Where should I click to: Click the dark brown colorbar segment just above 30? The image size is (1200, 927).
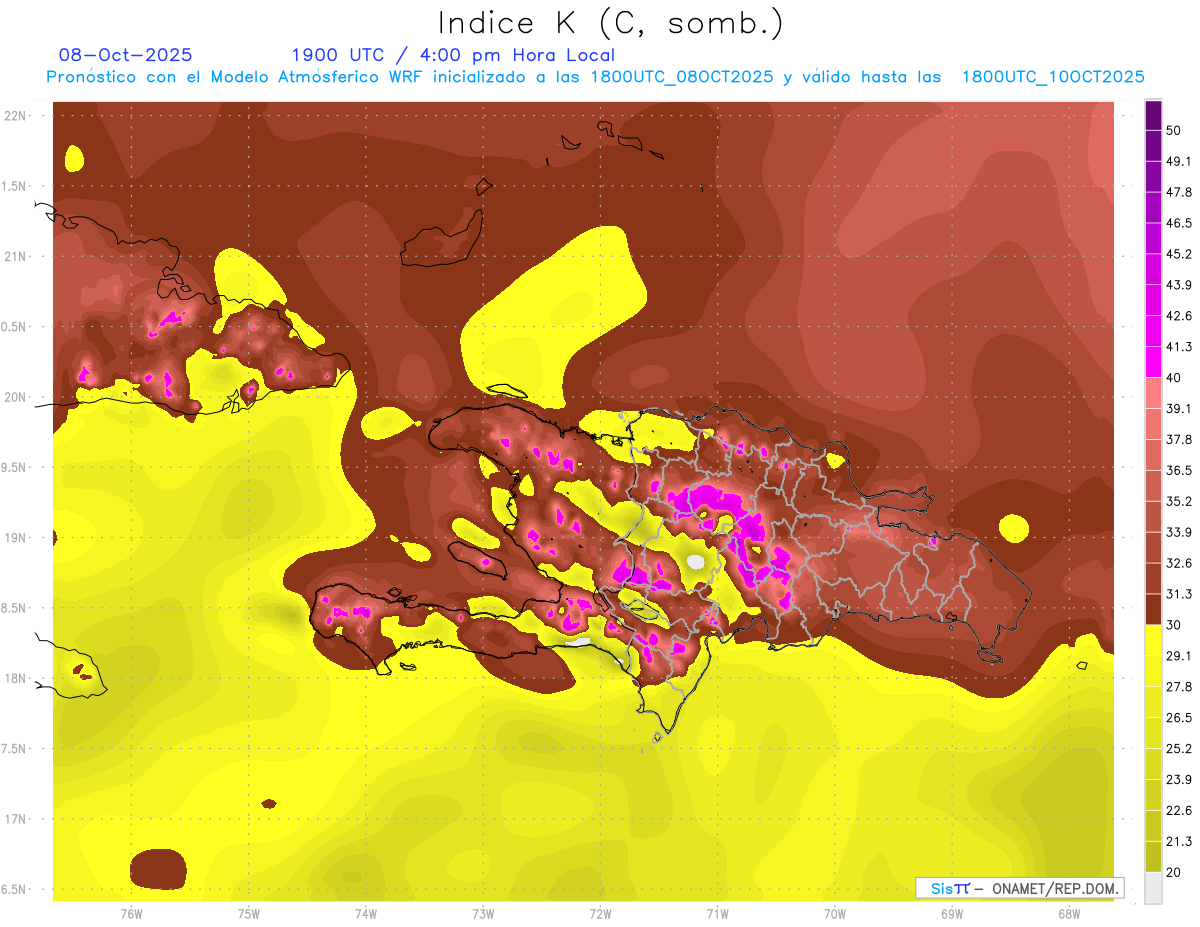[1154, 609]
